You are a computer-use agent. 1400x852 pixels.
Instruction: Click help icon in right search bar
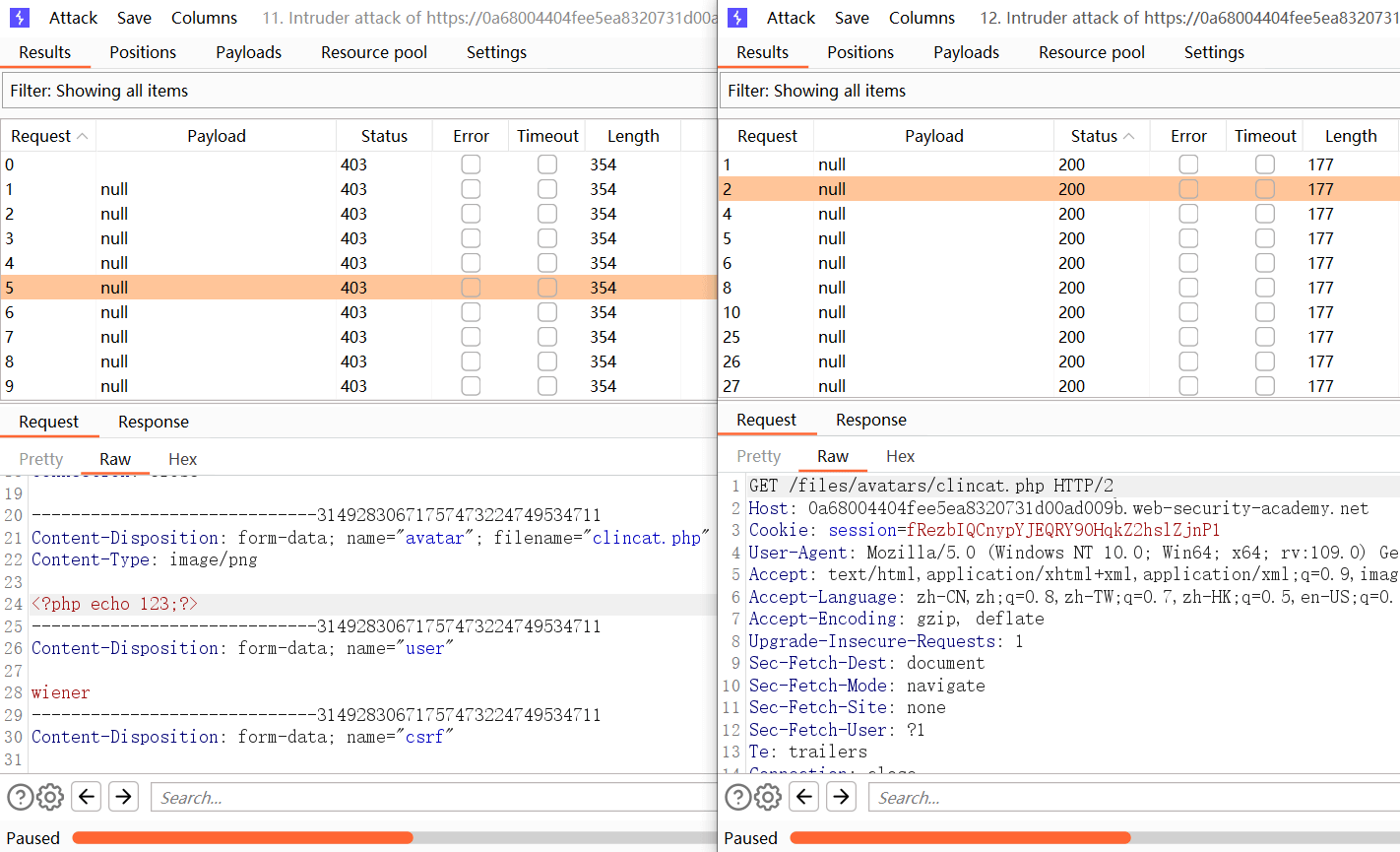point(737,797)
